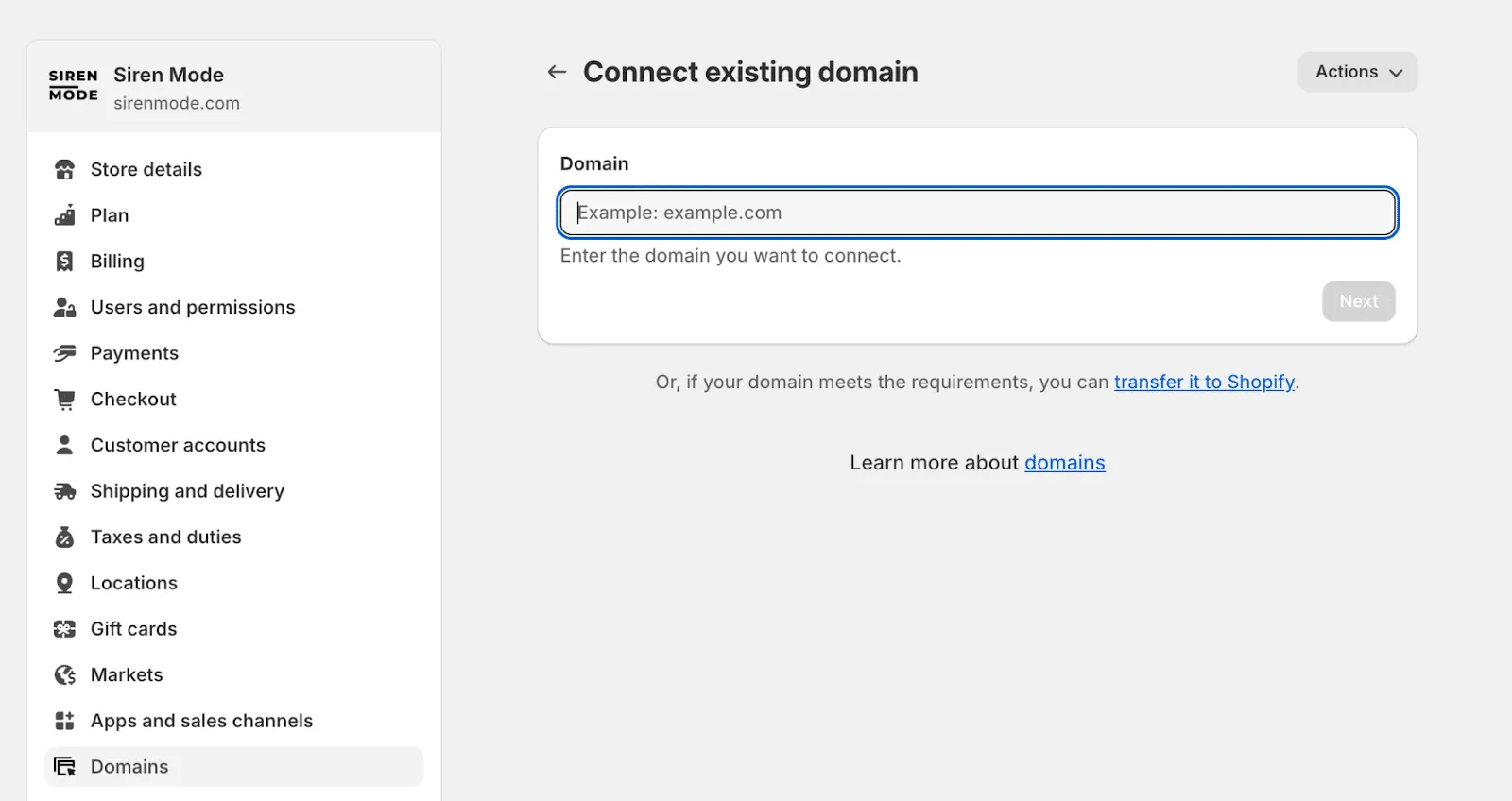Open the domains help link
The image size is (1512, 801).
pyautogui.click(x=1065, y=463)
